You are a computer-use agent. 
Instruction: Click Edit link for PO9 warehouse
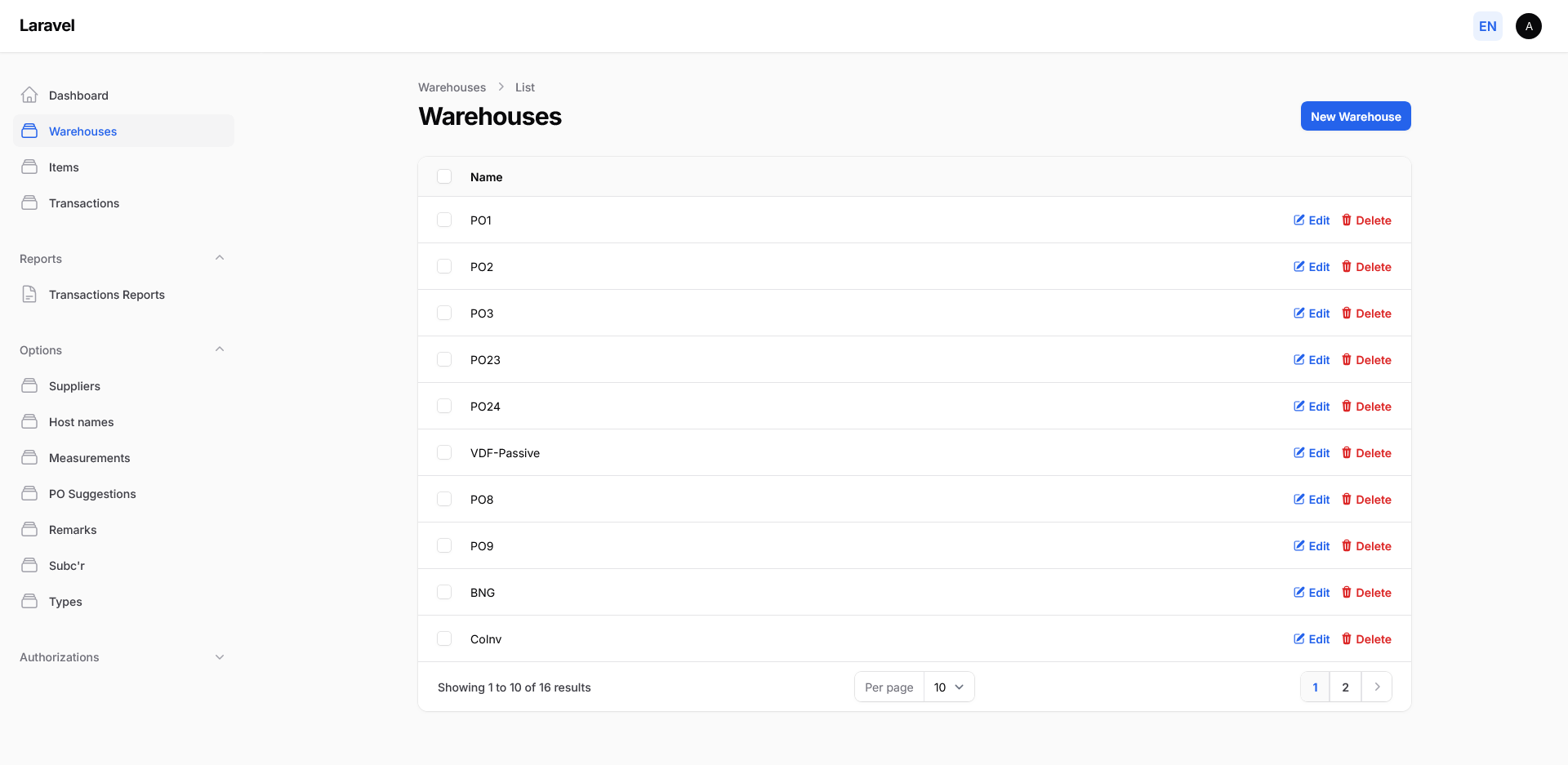1312,546
